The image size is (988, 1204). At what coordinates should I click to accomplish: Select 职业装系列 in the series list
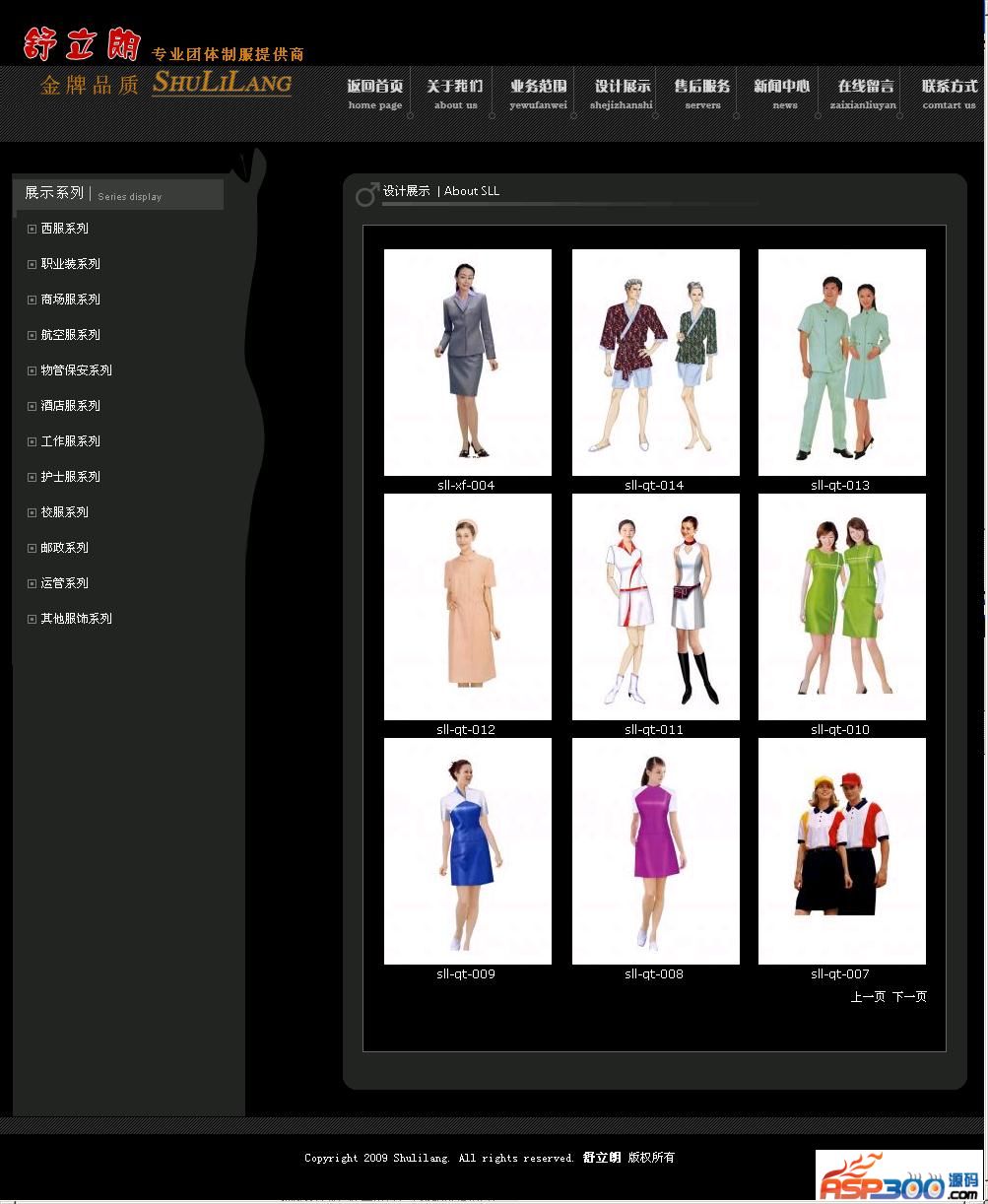(x=70, y=264)
